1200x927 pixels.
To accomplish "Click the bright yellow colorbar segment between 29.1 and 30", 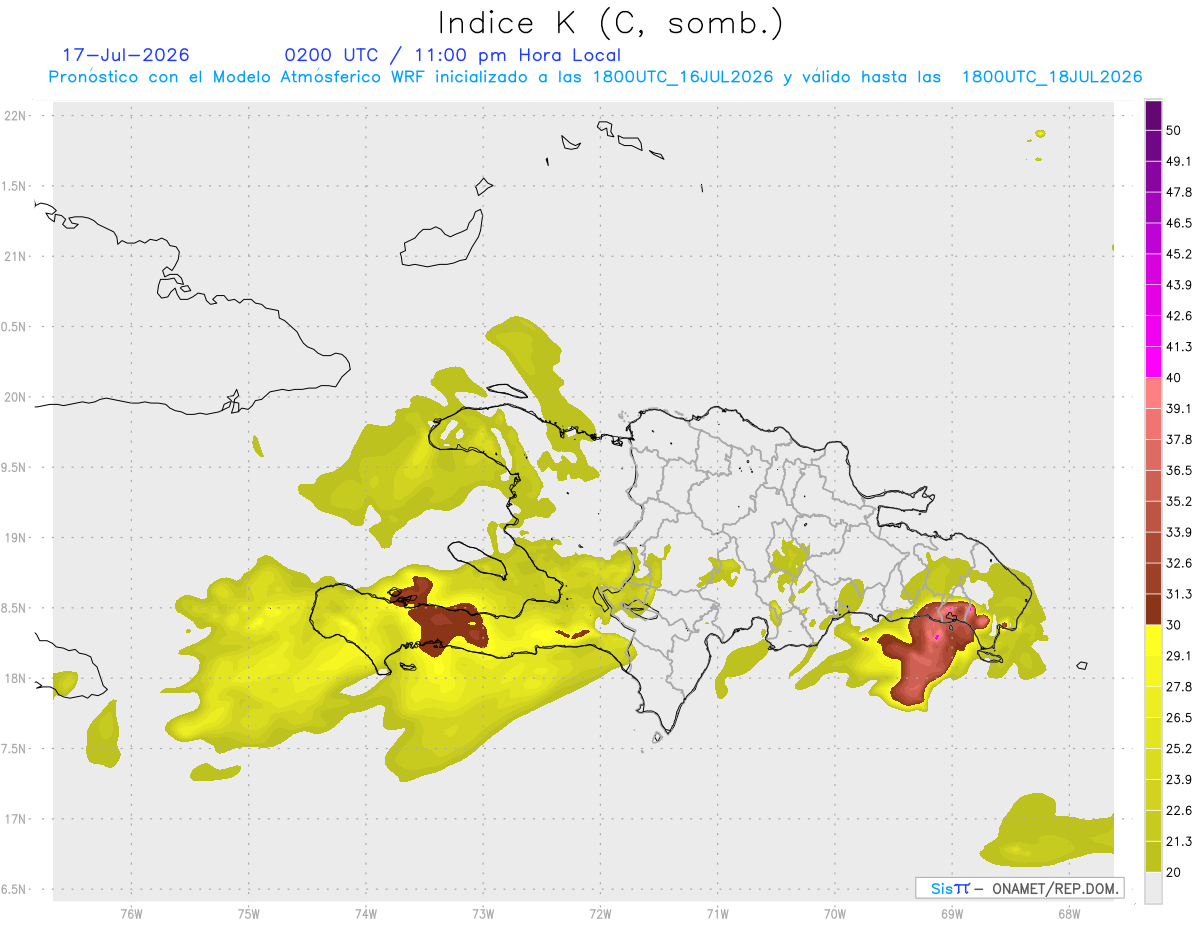I will coord(1154,640).
